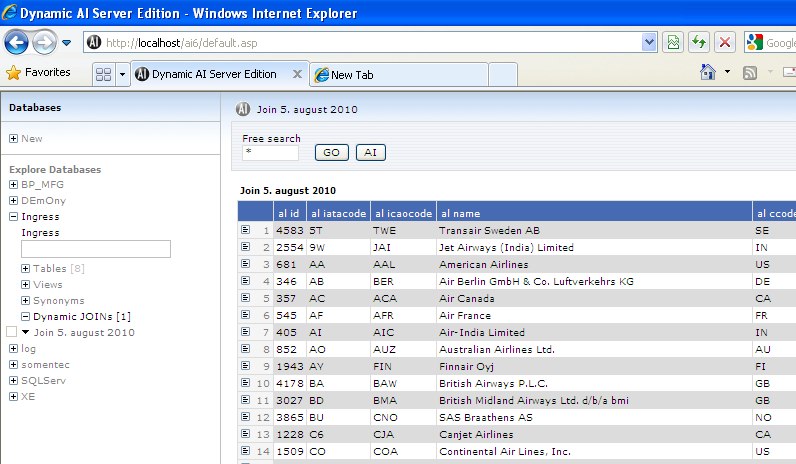Expand the BP_MFG database
Viewport: 796px width, 464px height.
tap(14, 184)
